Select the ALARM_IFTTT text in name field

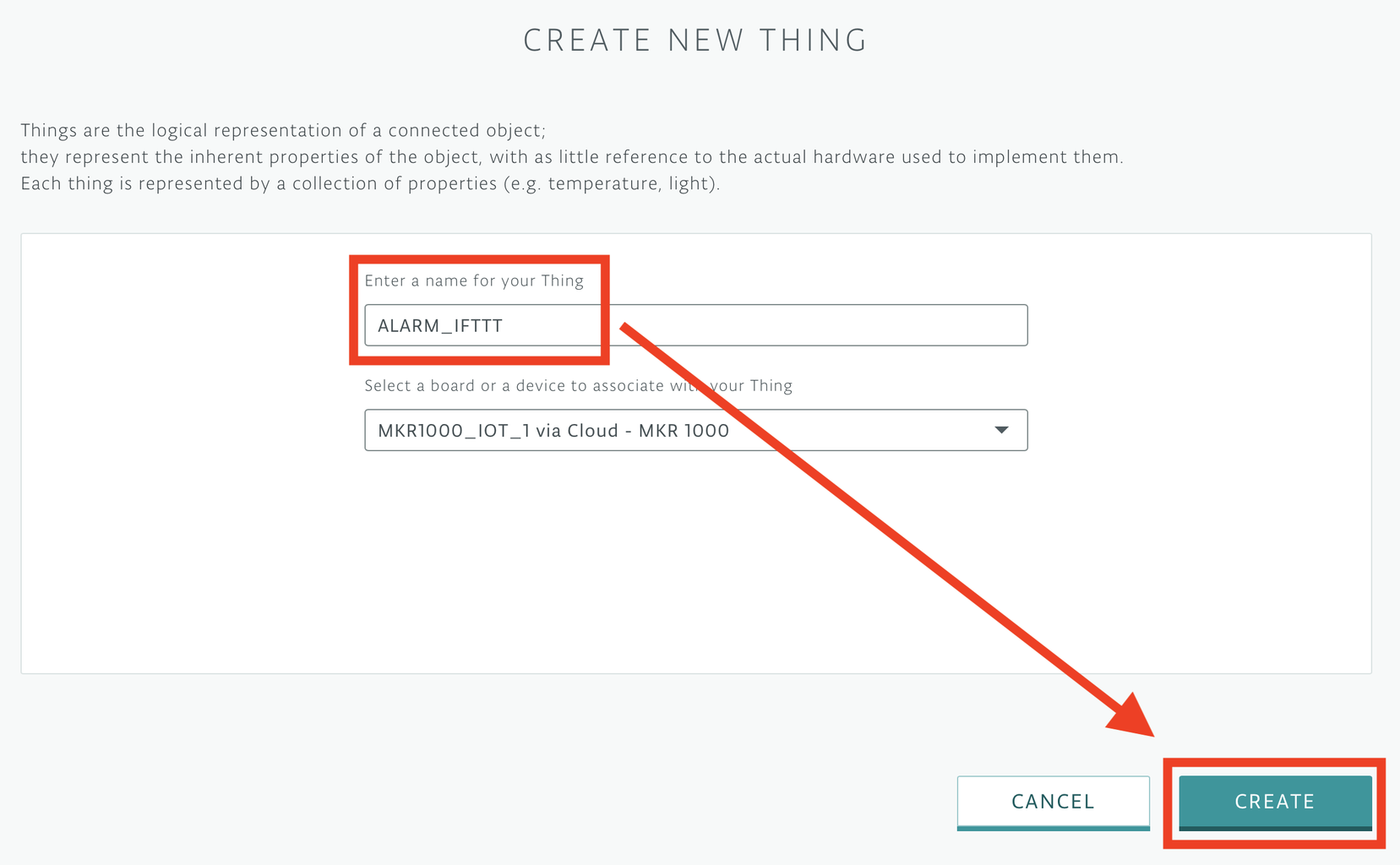440,326
